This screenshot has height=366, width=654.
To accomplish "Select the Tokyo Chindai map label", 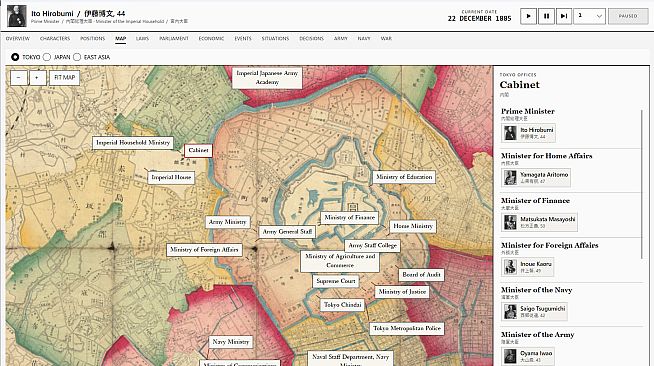I will click(342, 305).
